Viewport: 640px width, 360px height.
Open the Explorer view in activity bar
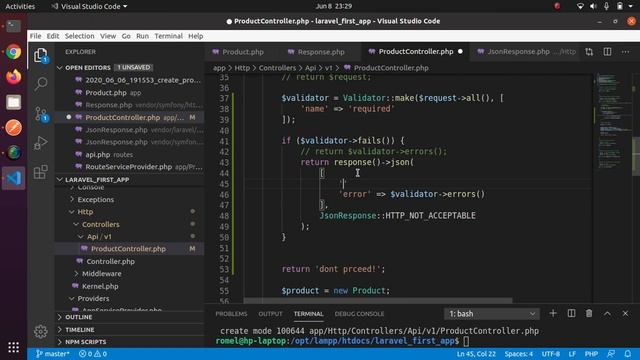tap(40, 55)
